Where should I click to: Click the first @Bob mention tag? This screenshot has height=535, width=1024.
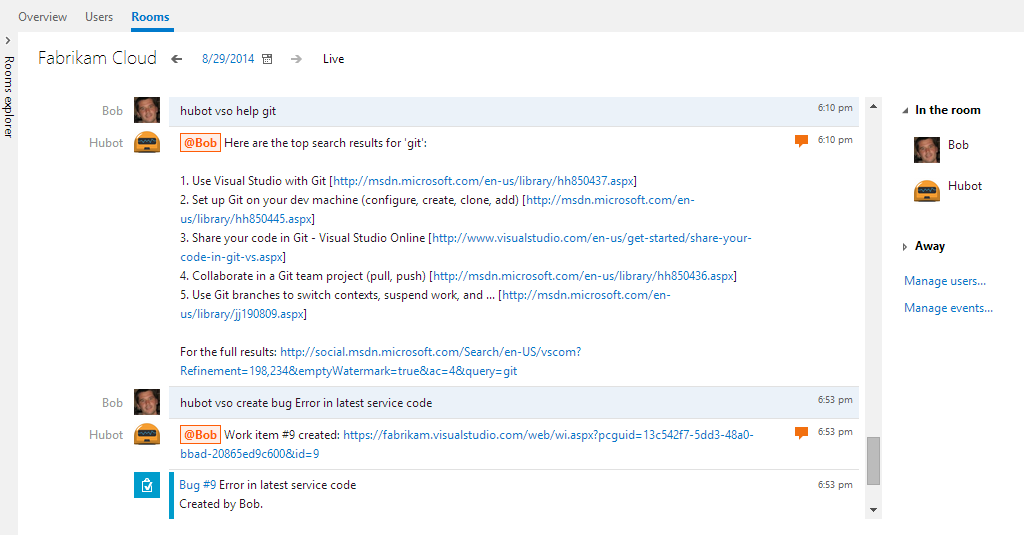pos(200,142)
